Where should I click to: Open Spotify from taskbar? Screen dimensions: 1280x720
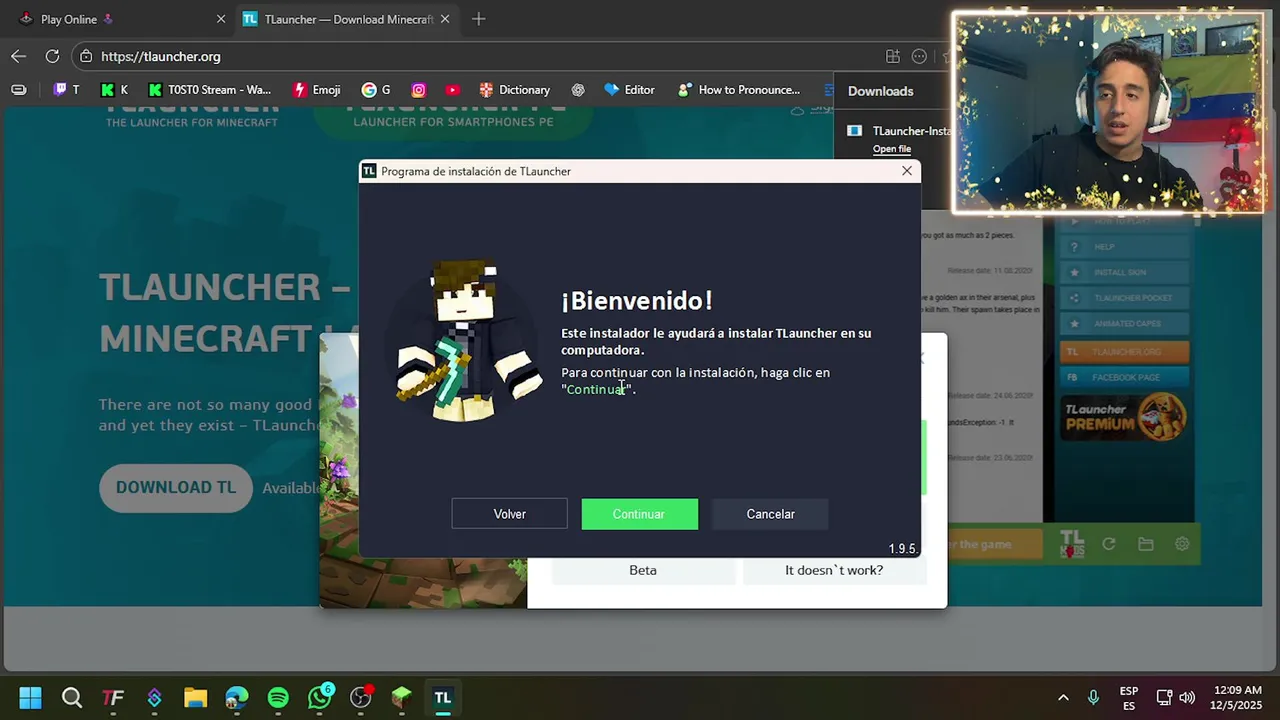[278, 697]
